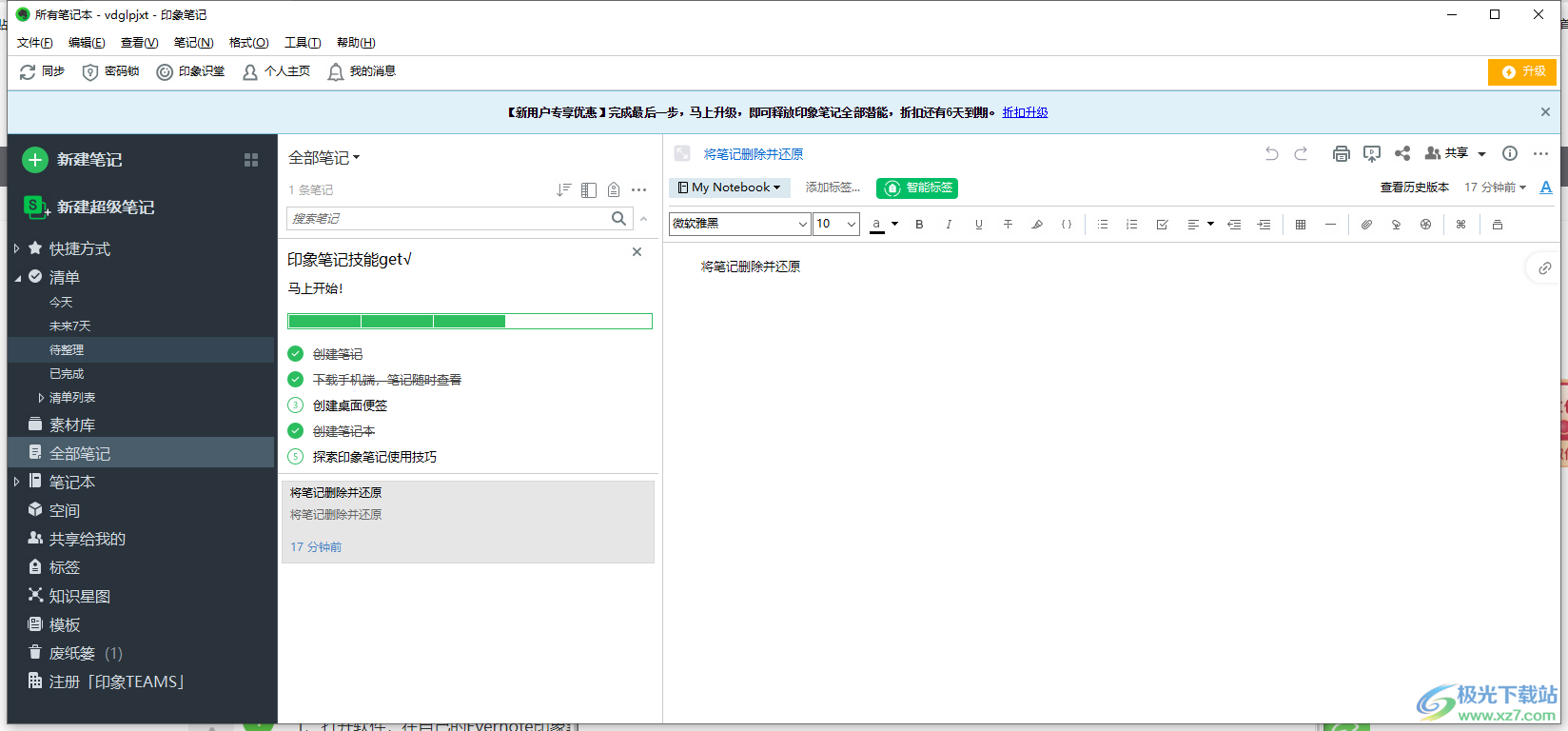
Task: Open the 格式(O) menu
Action: tap(249, 43)
